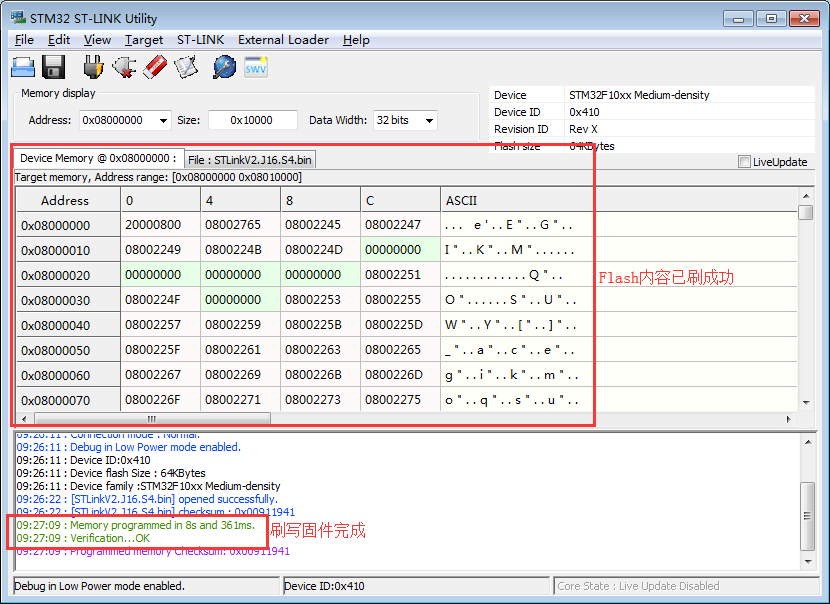Expand the Data Width dropdown
Viewport: 830px width, 604px height.
click(x=429, y=121)
